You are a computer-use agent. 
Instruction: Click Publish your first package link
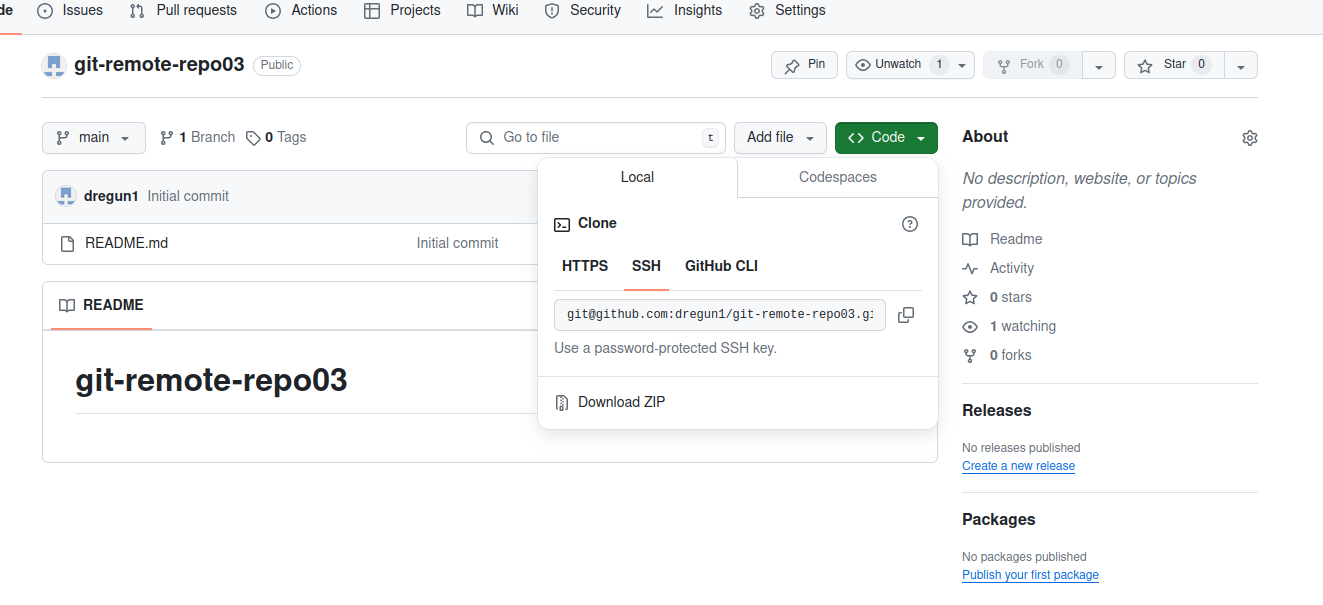click(x=1030, y=575)
